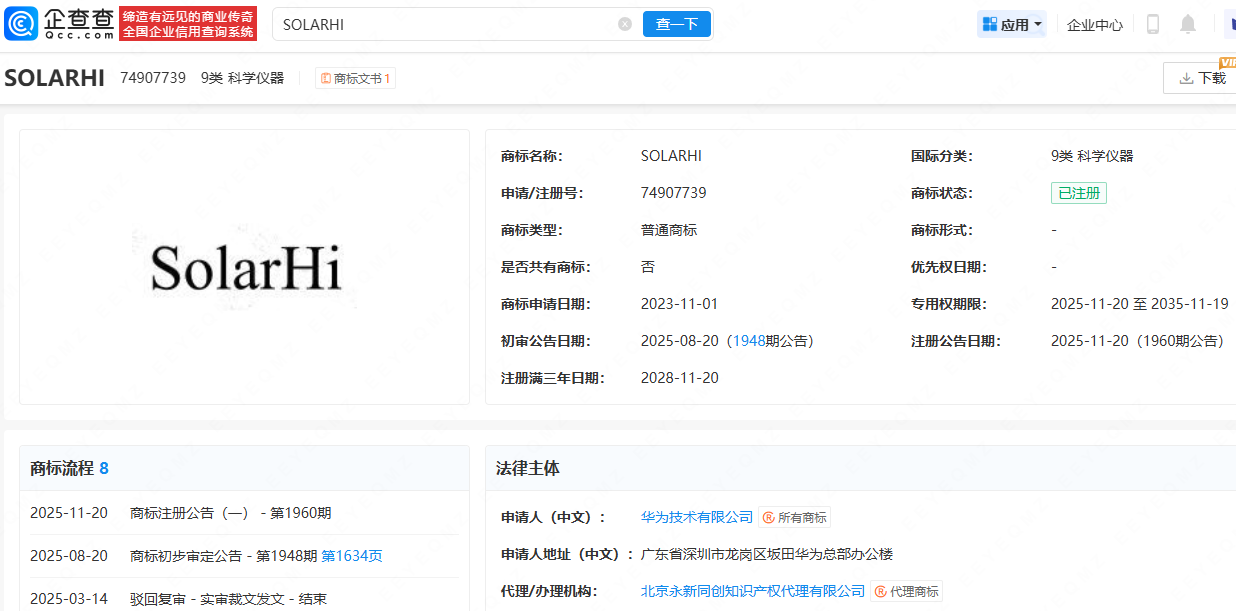Open the 商标文书 1 document tag

(x=355, y=77)
